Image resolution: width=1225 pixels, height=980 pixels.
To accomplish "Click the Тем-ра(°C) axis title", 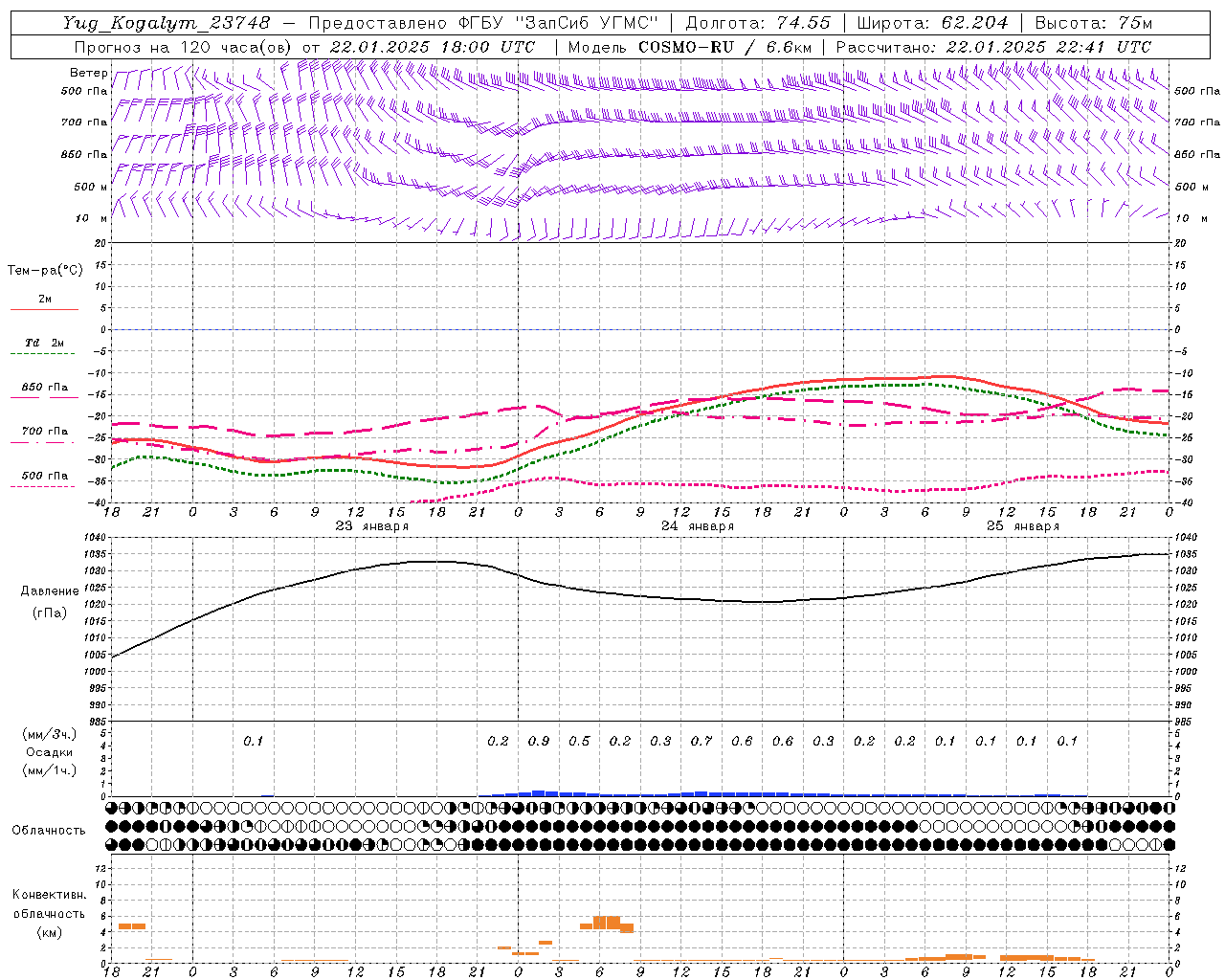I will pyautogui.click(x=45, y=271).
